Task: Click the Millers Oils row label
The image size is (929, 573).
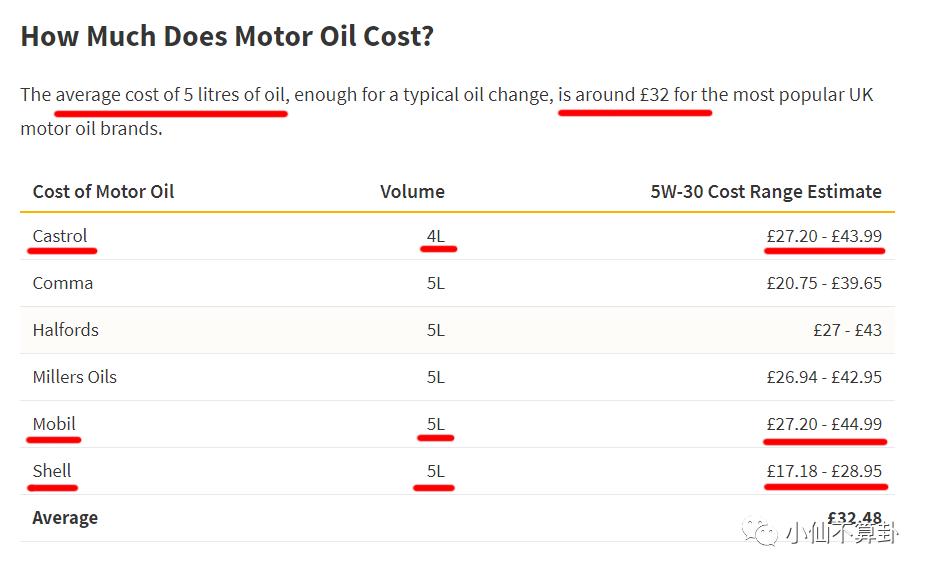Action: pos(75,377)
